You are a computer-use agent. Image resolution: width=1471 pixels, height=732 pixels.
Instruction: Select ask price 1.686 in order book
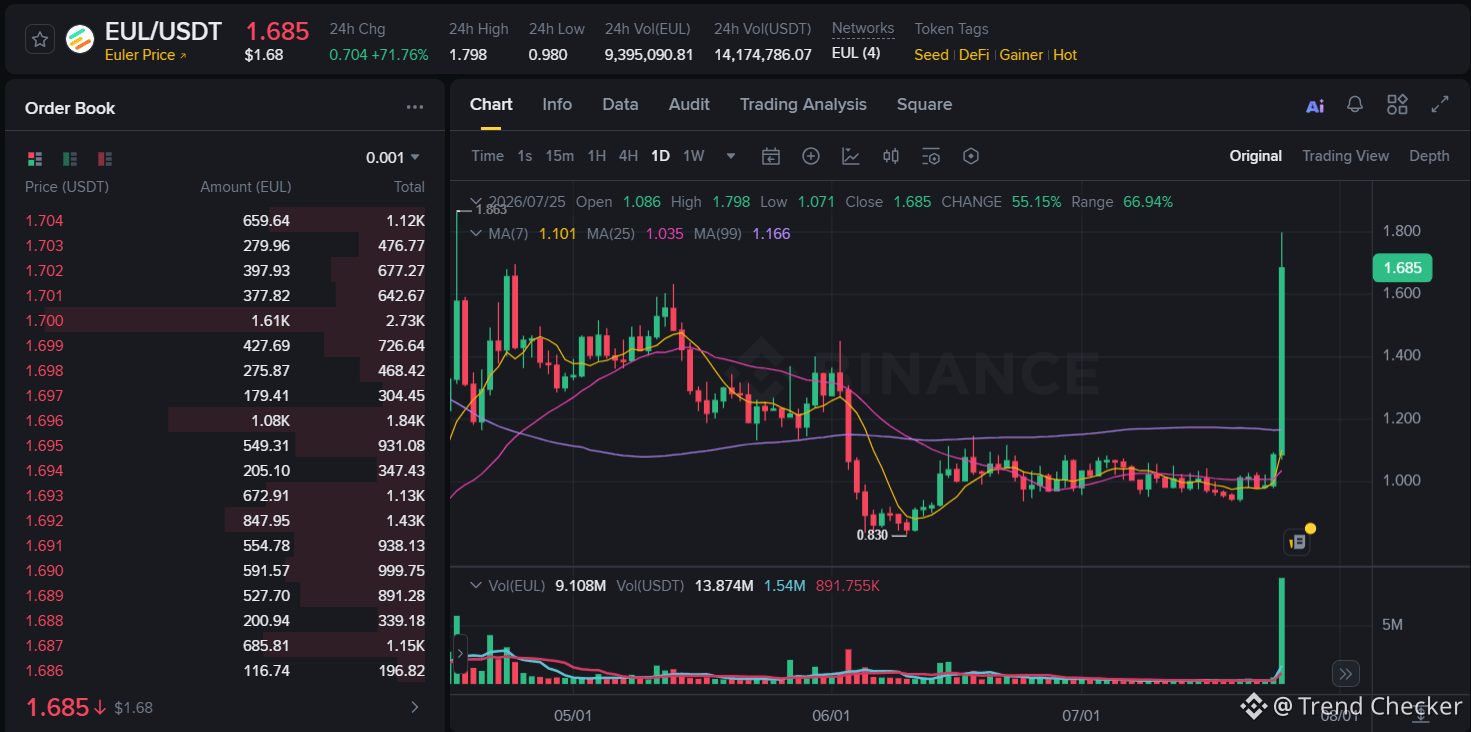(44, 671)
